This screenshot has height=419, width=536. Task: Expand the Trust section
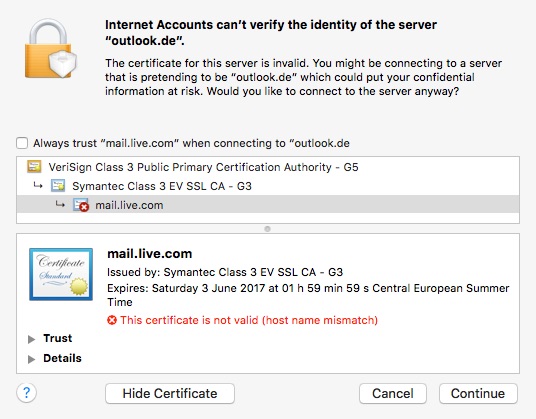(31, 339)
